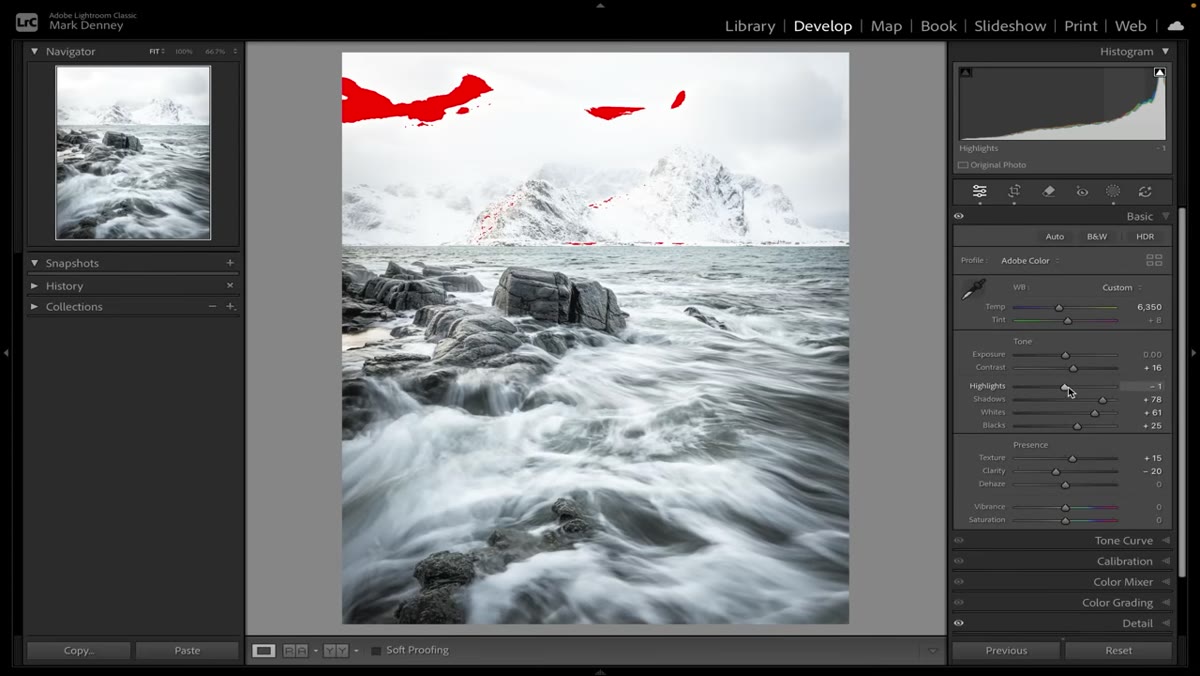
Task: Switch to the Develop module
Action: (x=823, y=26)
